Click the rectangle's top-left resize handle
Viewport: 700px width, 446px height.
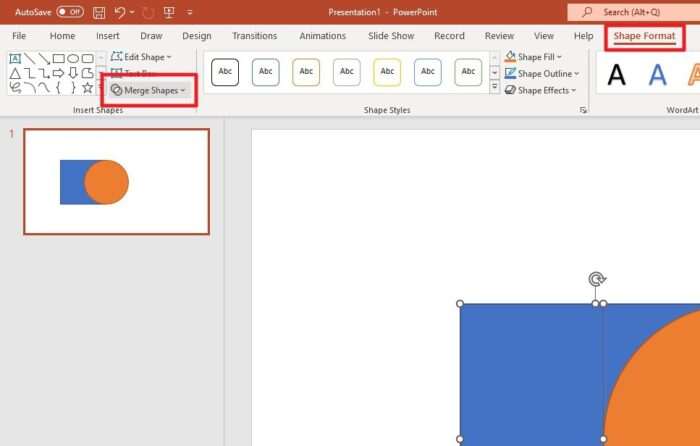tap(460, 304)
